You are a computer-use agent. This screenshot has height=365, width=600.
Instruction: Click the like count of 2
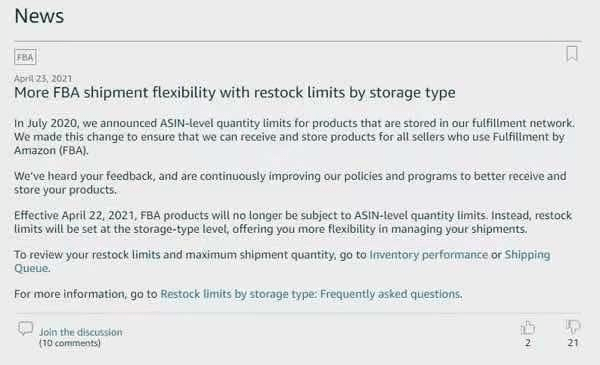[x=528, y=343]
